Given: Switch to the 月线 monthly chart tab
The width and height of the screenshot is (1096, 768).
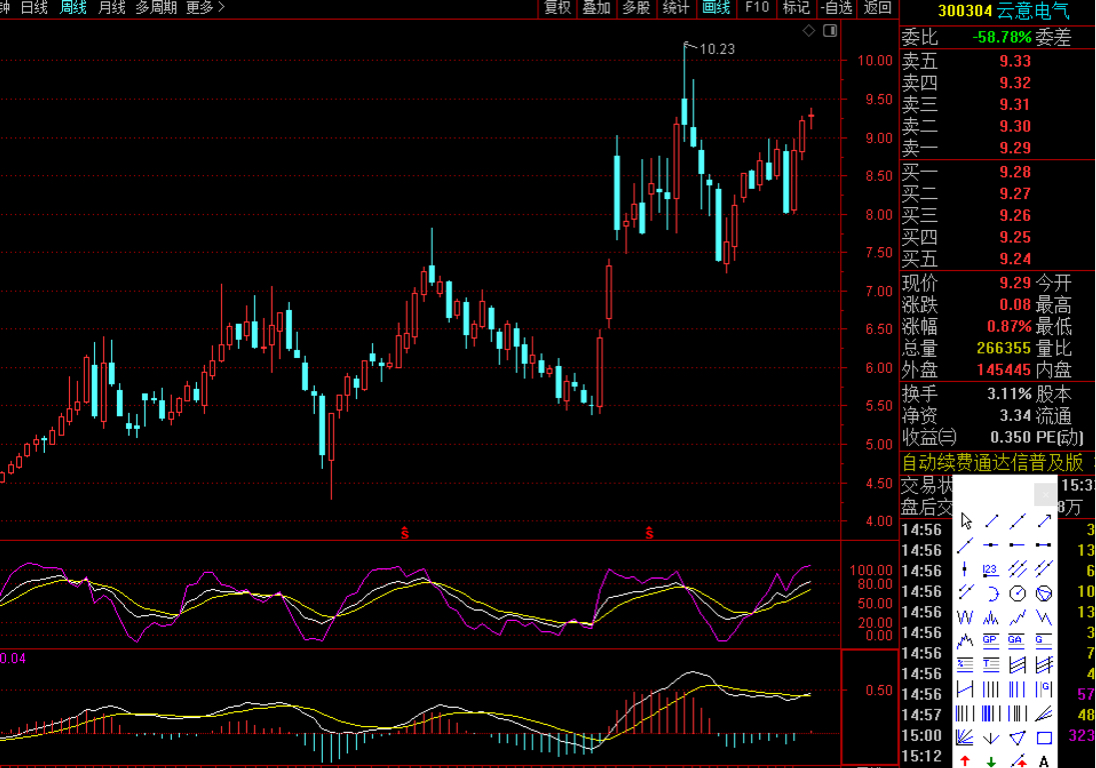Looking at the screenshot, I should point(112,8).
